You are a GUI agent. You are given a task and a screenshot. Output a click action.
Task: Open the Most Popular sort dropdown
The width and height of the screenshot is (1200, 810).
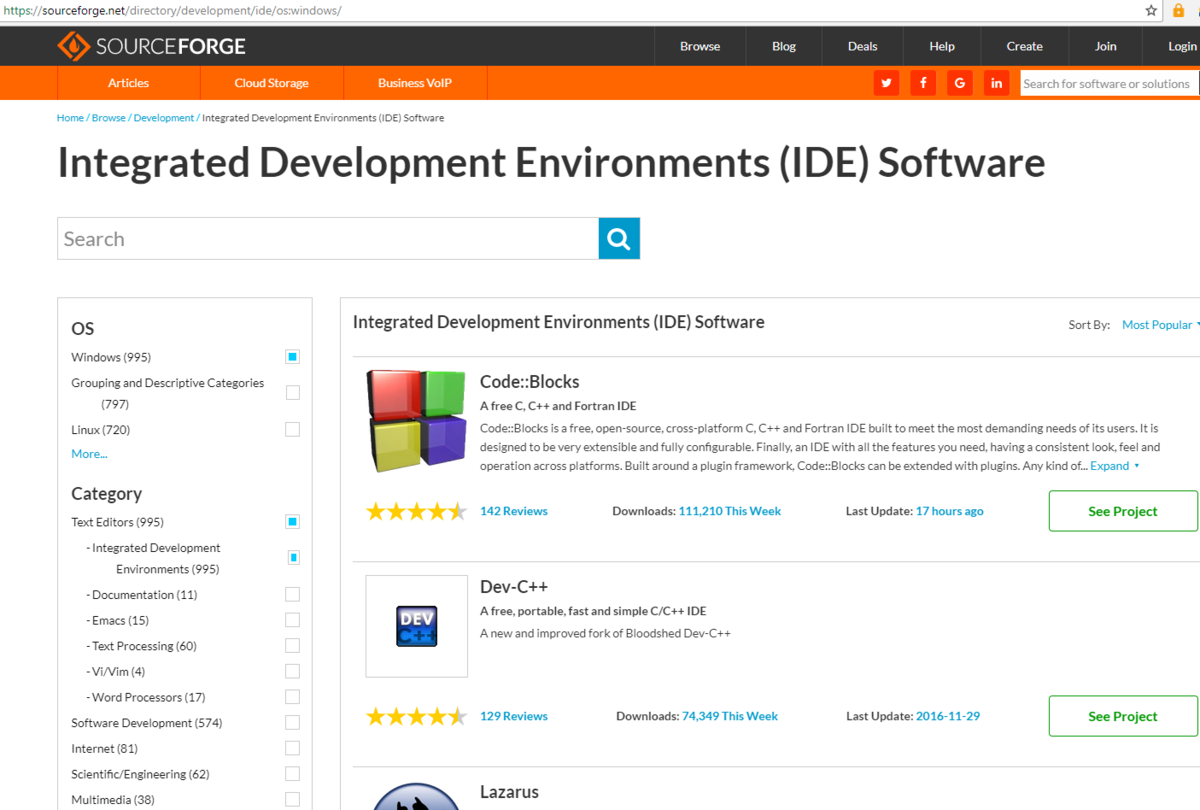tap(1160, 325)
